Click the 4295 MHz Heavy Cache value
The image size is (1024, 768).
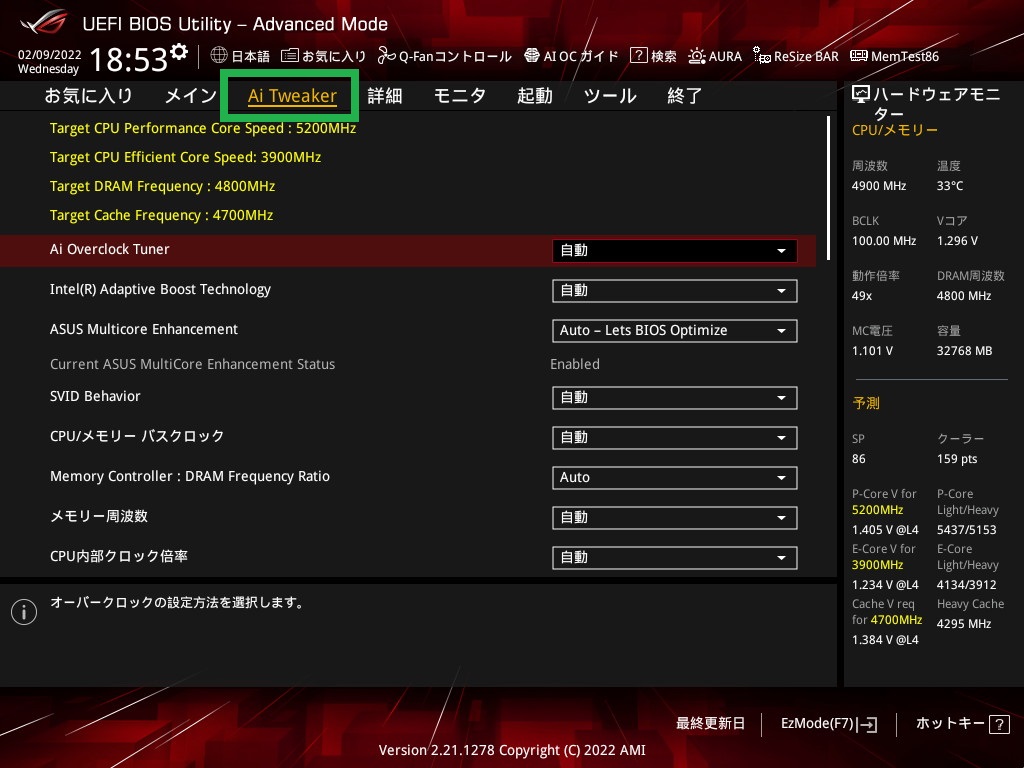coord(964,624)
